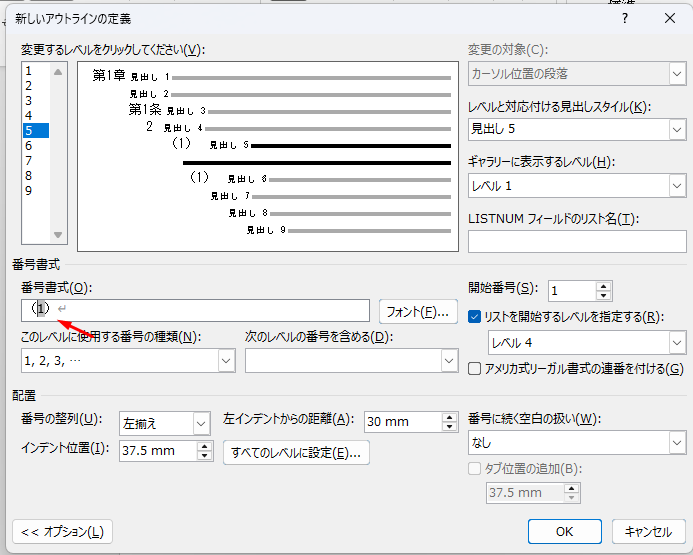Decrease the start number with down arrow
Image resolution: width=693 pixels, height=555 pixels.
coord(603,296)
